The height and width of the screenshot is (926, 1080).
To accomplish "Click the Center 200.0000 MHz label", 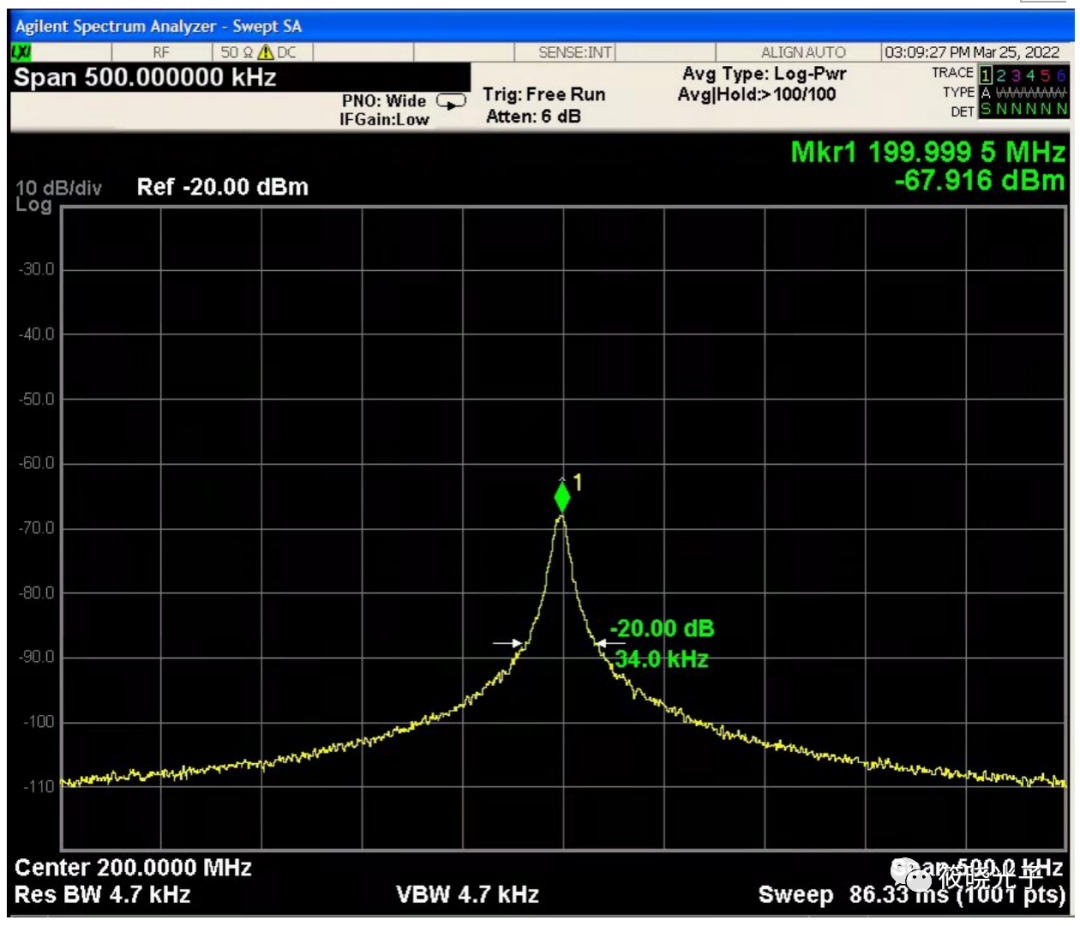I will [x=132, y=867].
